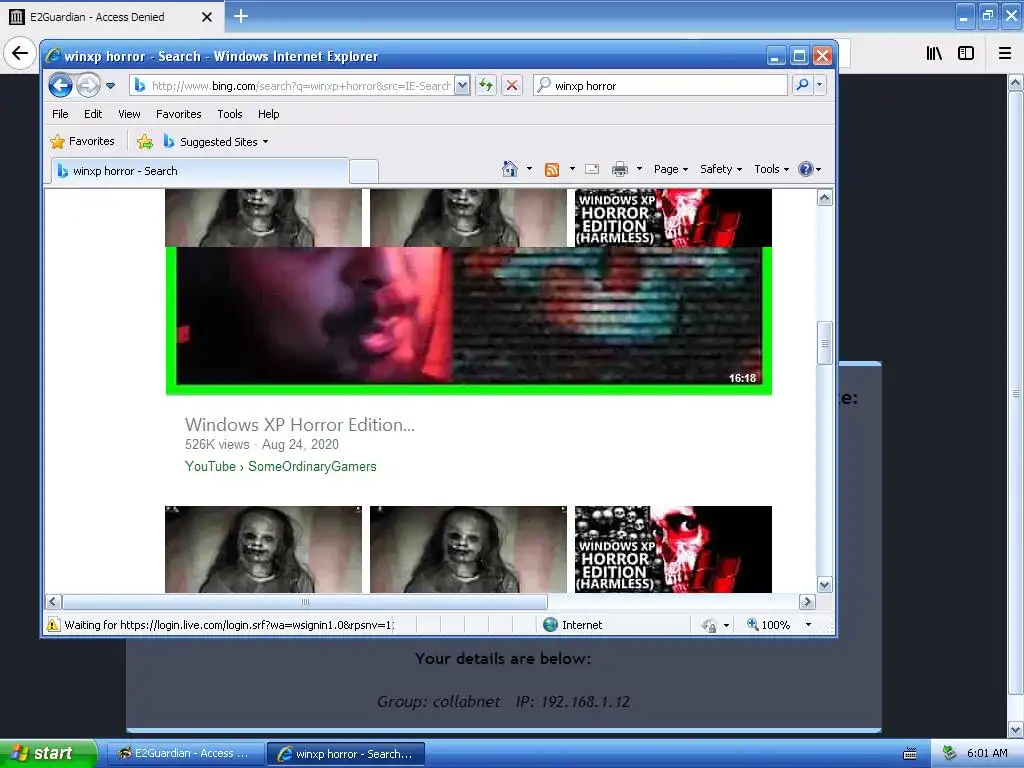
Task: Expand the Home button dropdown arrow
Action: point(530,169)
